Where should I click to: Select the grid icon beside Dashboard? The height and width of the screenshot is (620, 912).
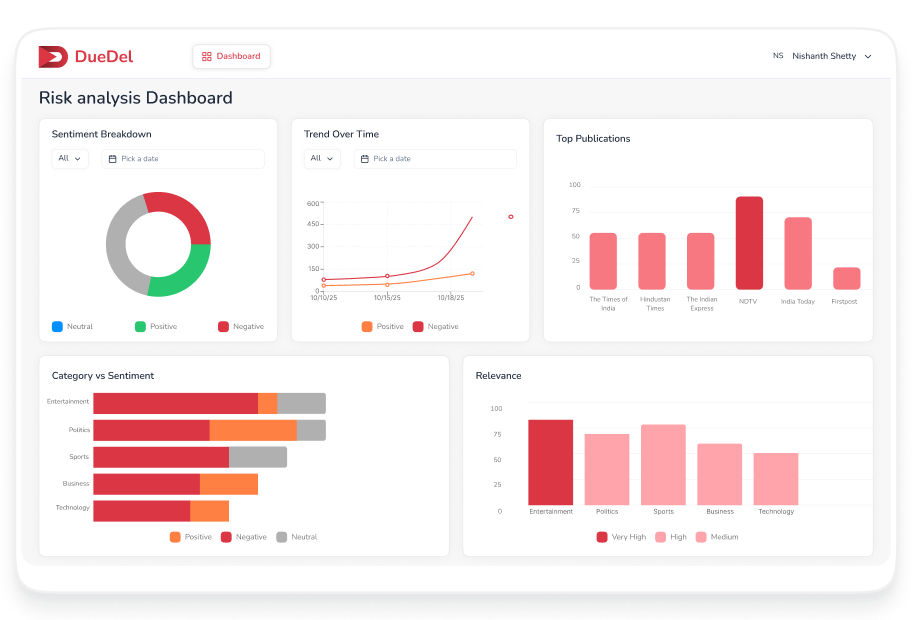click(206, 56)
